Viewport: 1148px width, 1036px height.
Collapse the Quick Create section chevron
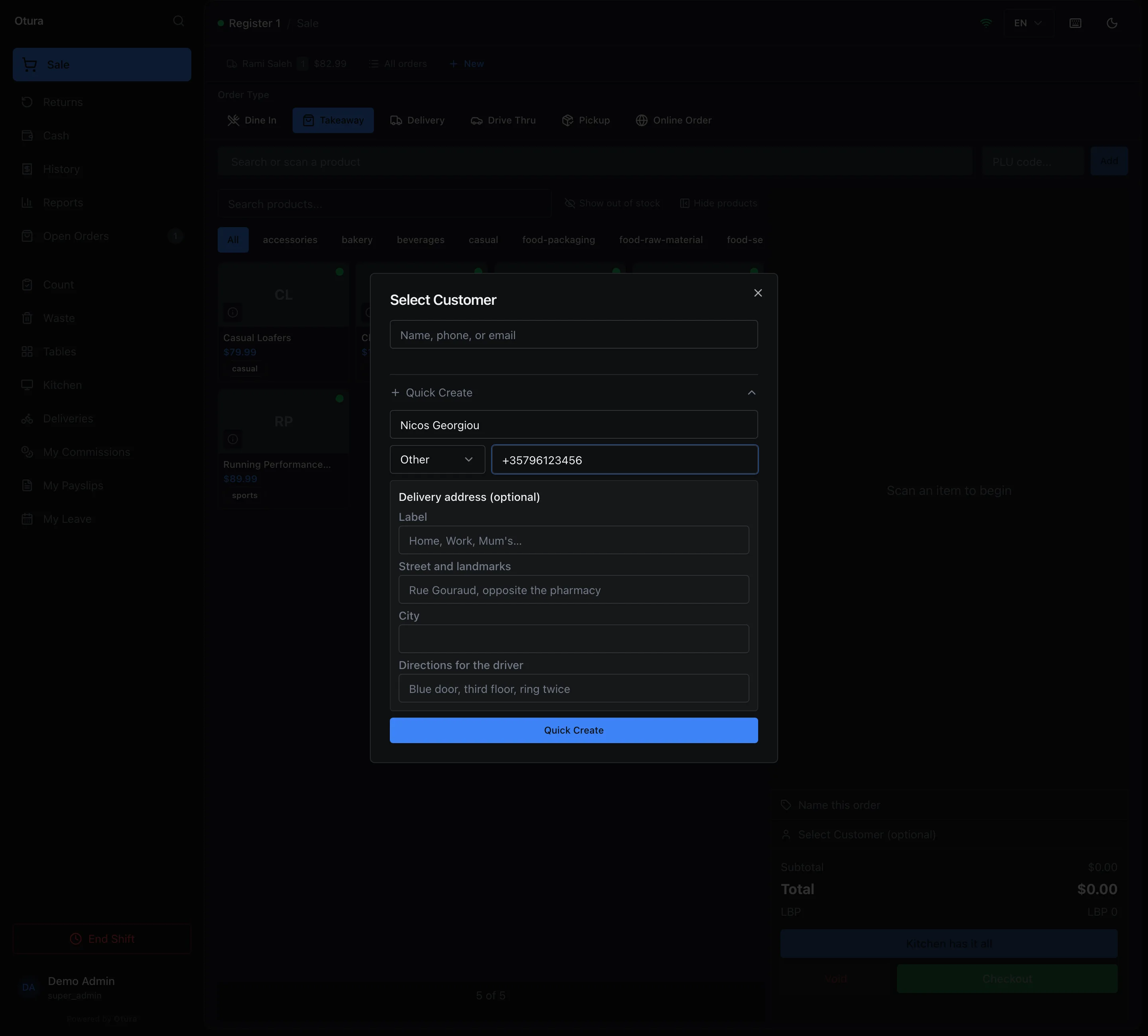click(752, 393)
